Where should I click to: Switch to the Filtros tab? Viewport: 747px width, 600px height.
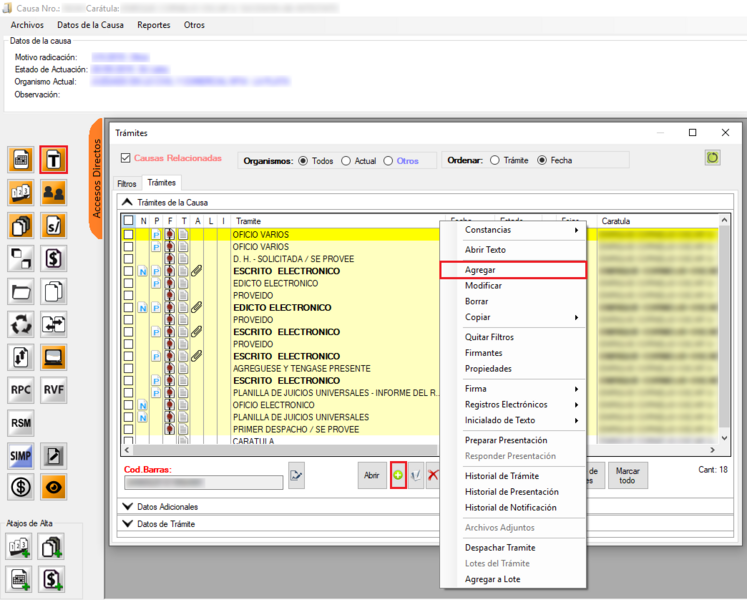127,184
